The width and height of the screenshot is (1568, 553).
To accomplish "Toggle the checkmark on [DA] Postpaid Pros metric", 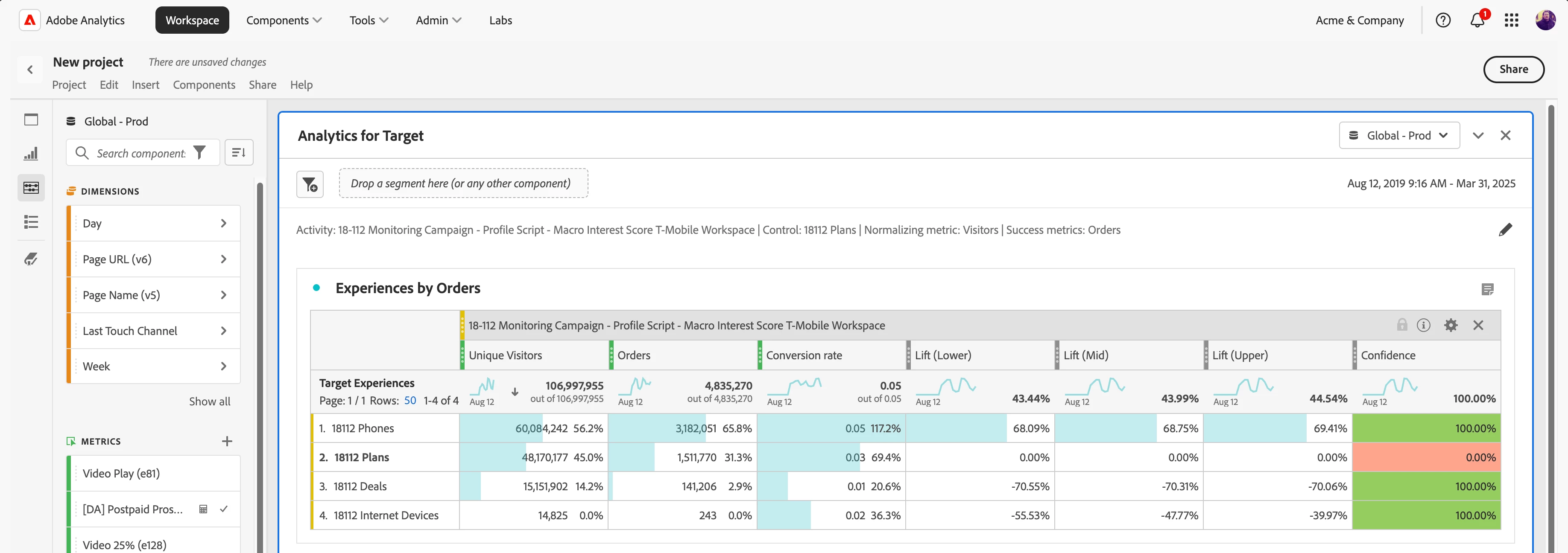I will 224,509.
